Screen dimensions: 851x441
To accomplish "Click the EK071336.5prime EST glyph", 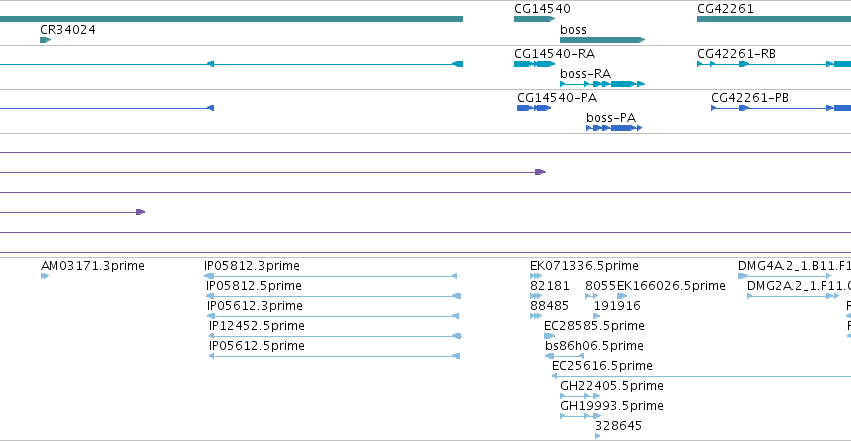I will [536, 276].
